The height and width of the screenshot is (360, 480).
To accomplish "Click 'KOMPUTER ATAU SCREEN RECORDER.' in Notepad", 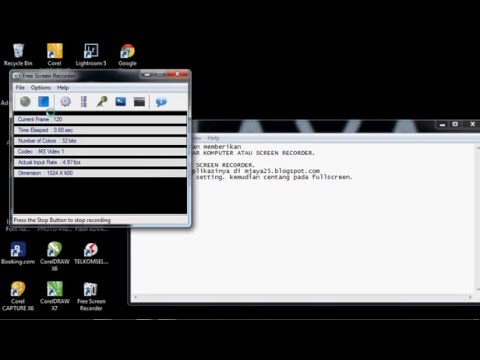I will 259,153.
